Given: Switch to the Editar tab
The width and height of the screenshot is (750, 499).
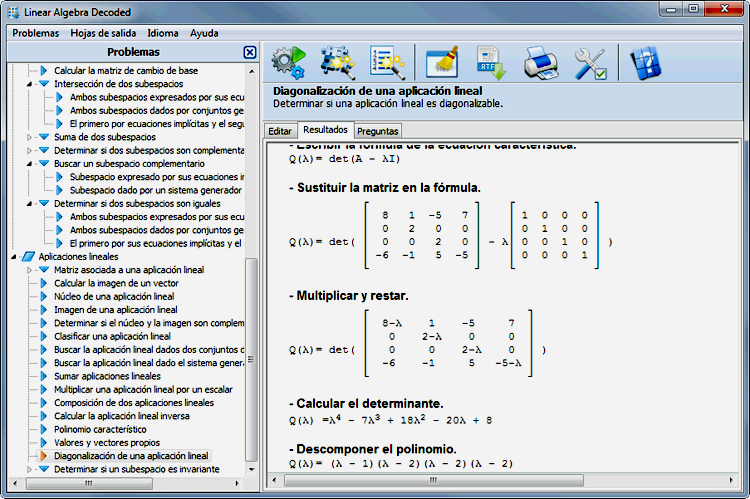Looking at the screenshot, I should click(280, 131).
